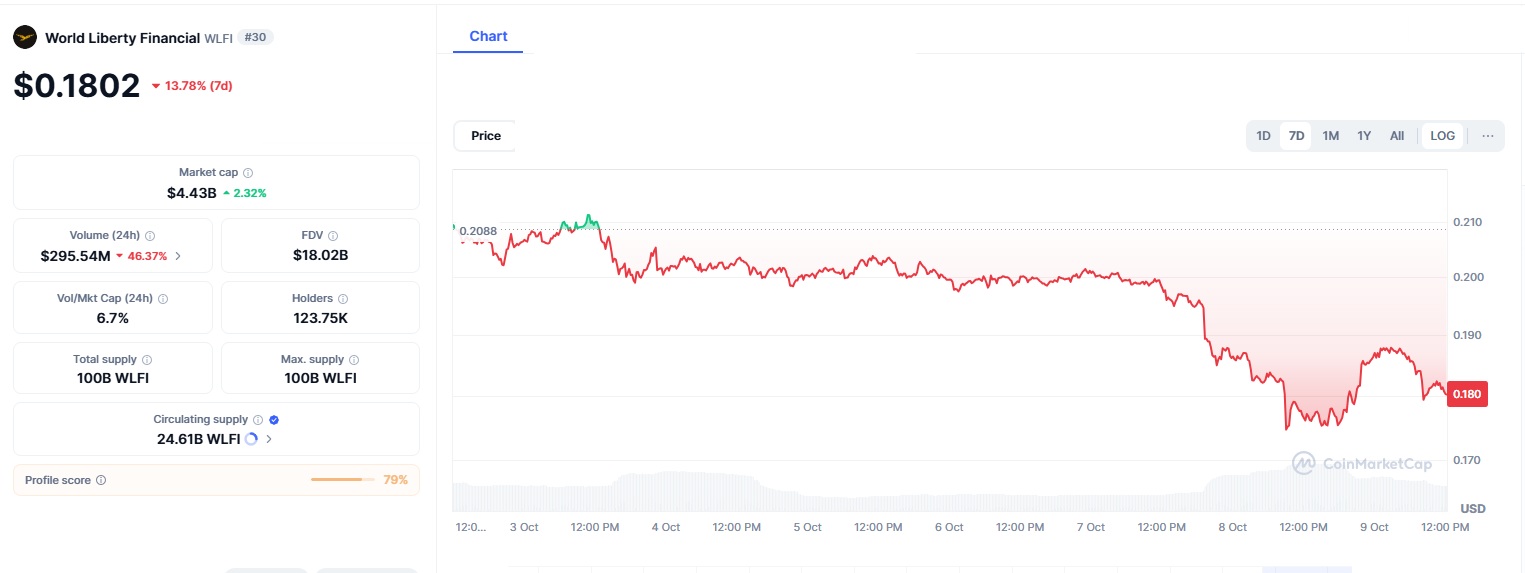Image resolution: width=1525 pixels, height=573 pixels.
Task: Click the Holders info icon
Action: 343,299
